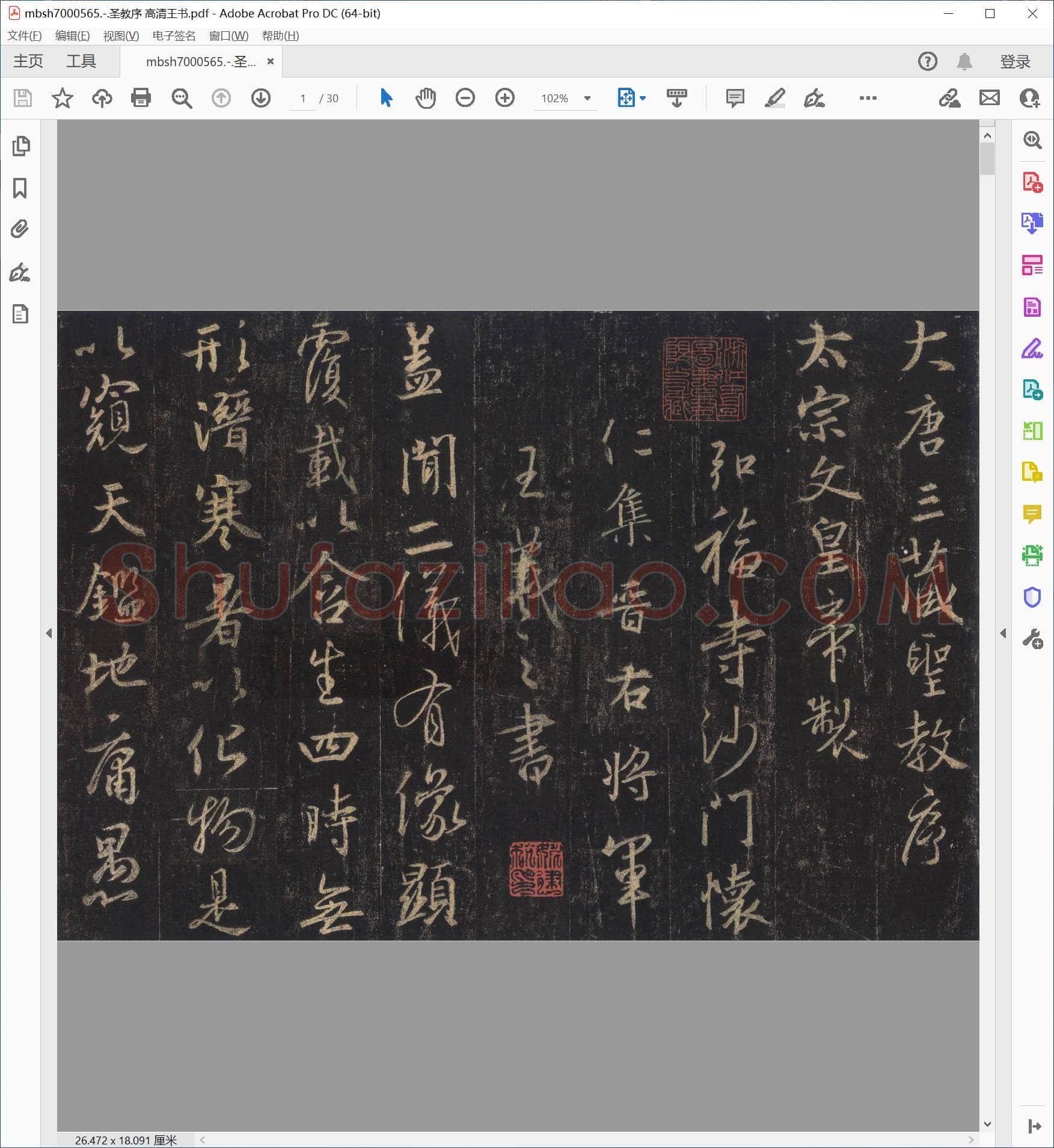
Task: Open the 文件(F) menu
Action: point(25,36)
